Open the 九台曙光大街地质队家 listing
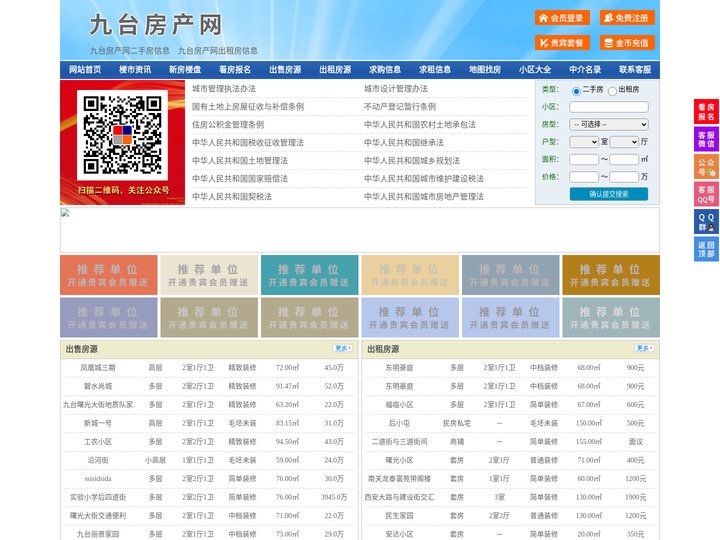 [x=98, y=405]
